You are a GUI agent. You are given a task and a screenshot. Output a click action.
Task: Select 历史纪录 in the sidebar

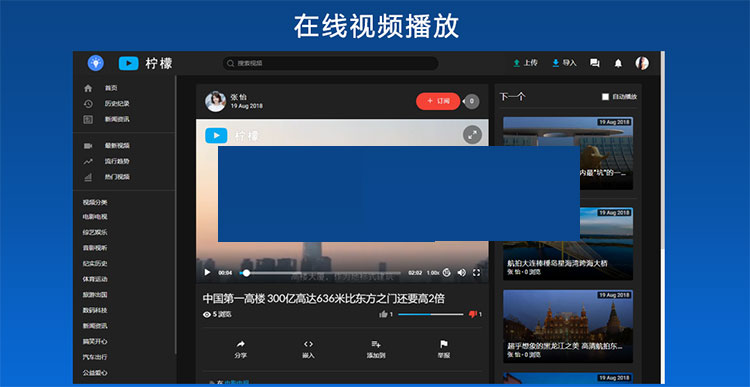[117, 104]
